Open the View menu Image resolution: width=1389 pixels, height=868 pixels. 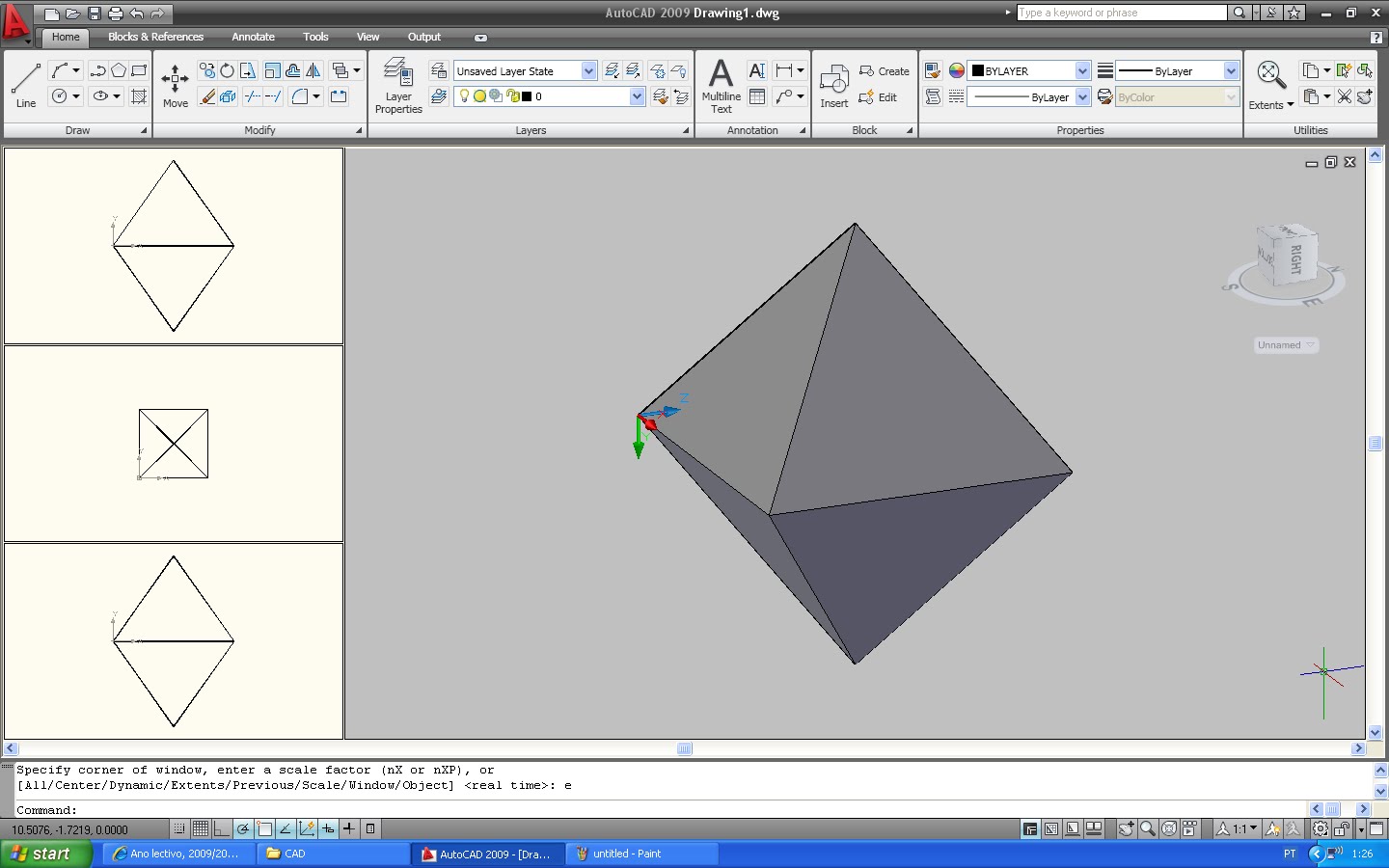click(368, 37)
